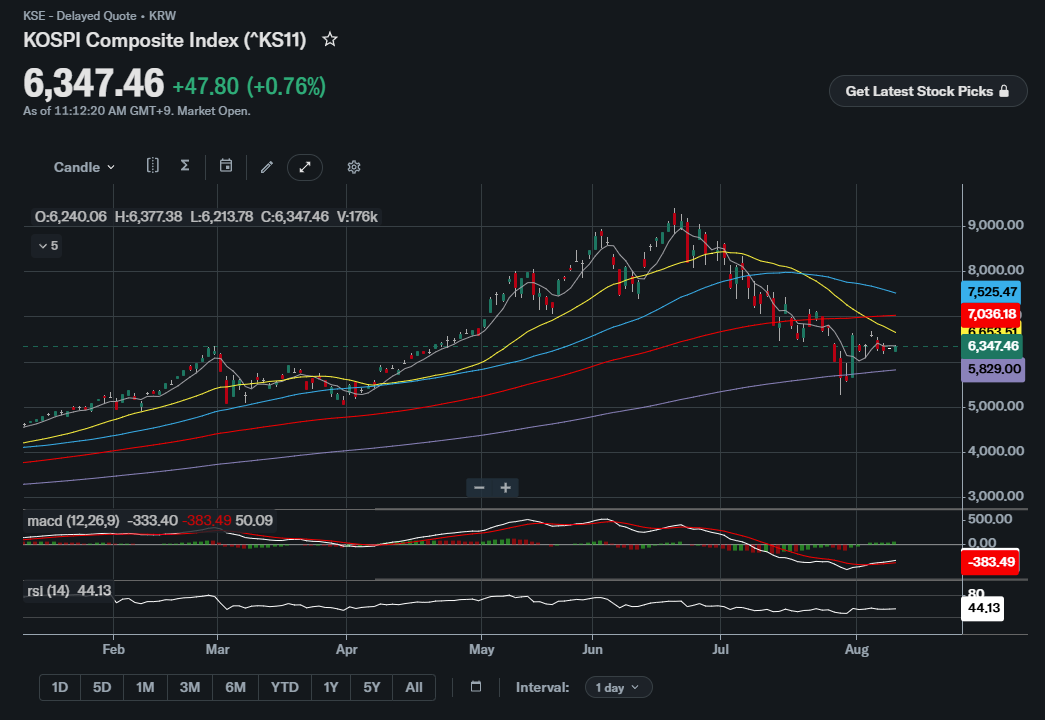
Task: Click the KSE - Delayed Quote text
Action: coord(80,15)
